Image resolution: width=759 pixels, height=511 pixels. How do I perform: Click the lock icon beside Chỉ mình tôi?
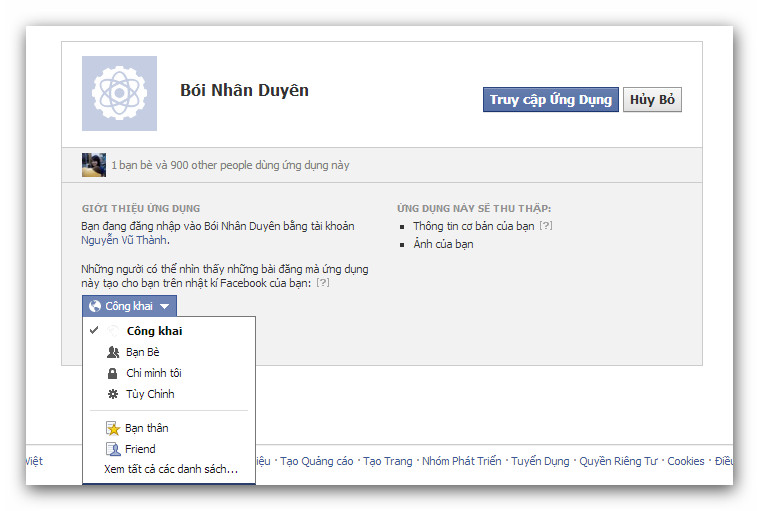[x=112, y=373]
